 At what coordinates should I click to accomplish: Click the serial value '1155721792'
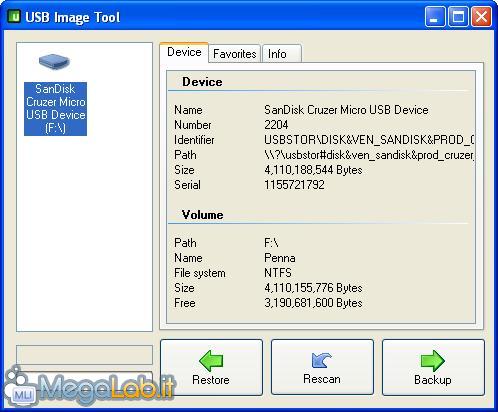[294, 185]
